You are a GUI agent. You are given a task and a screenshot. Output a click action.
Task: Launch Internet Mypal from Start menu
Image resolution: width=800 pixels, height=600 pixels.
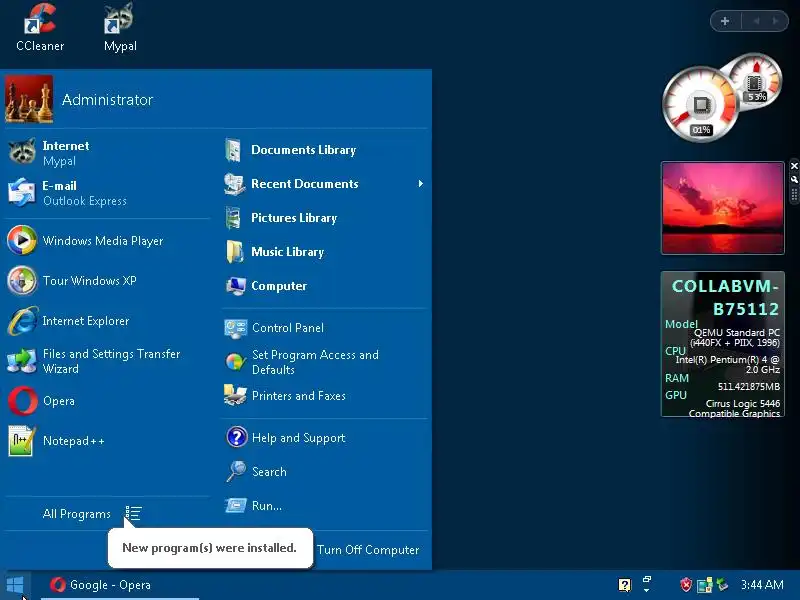point(107,153)
